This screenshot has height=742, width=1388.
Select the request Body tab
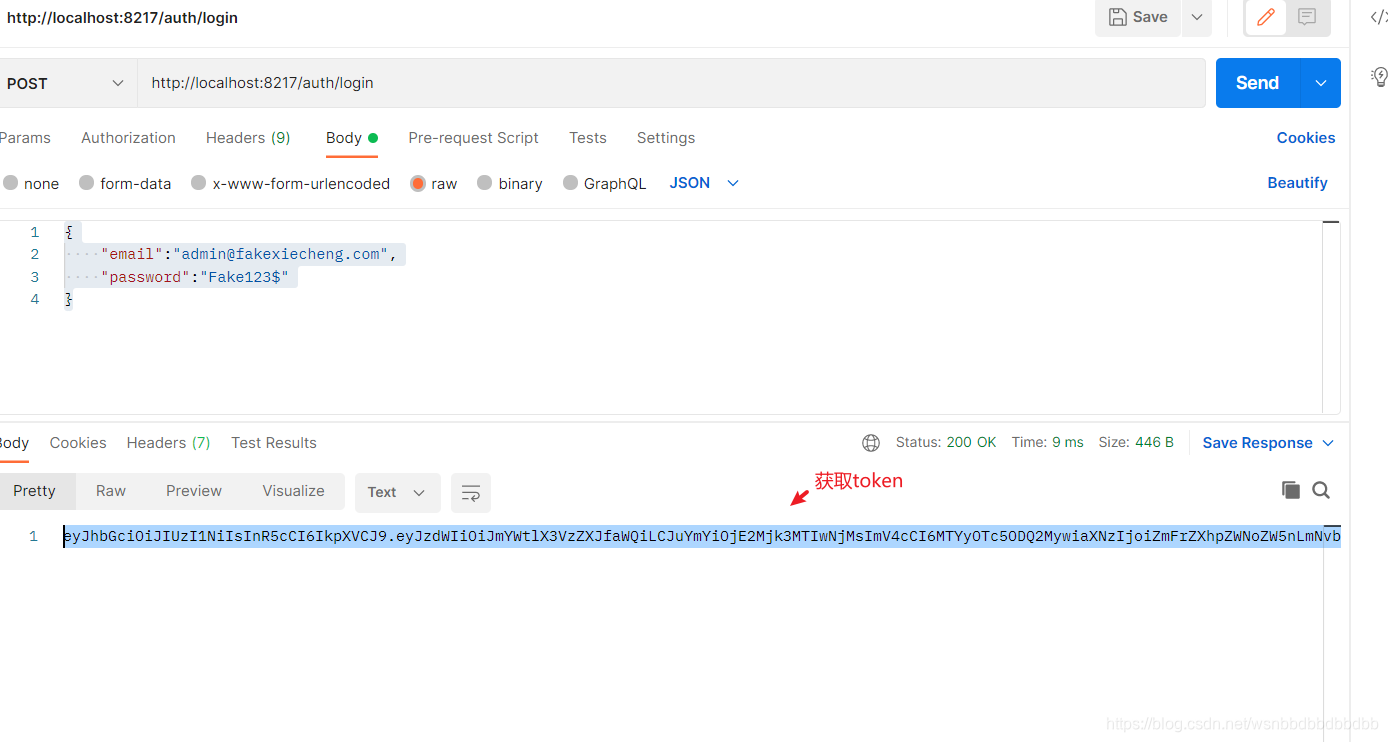pos(351,138)
